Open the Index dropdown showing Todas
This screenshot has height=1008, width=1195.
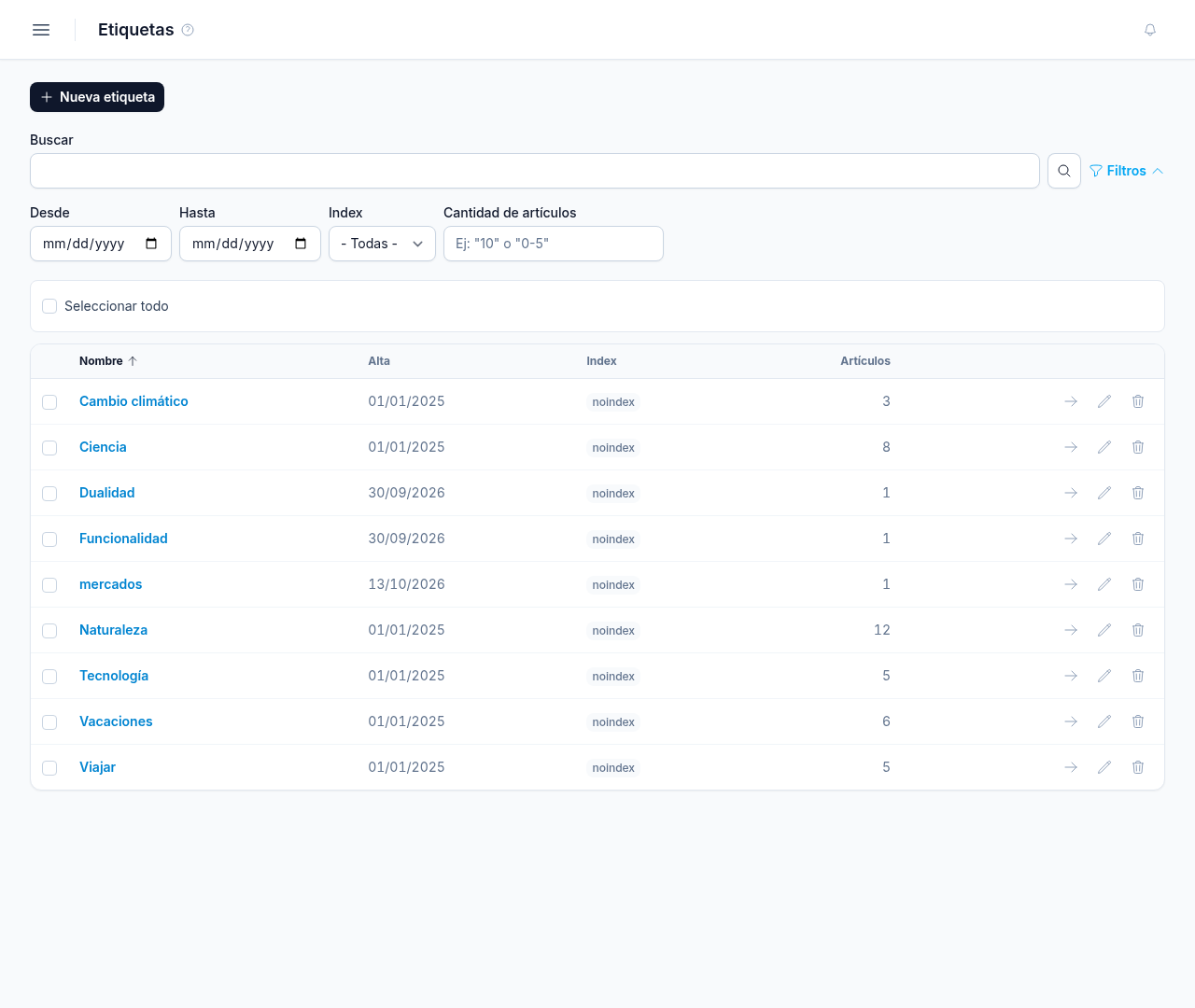382,244
